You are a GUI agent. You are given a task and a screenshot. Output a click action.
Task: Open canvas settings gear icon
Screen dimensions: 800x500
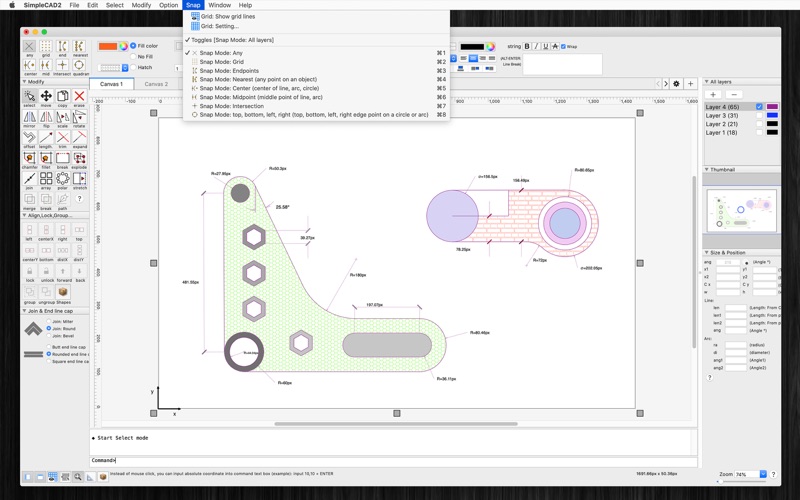pyautogui.click(x=676, y=84)
